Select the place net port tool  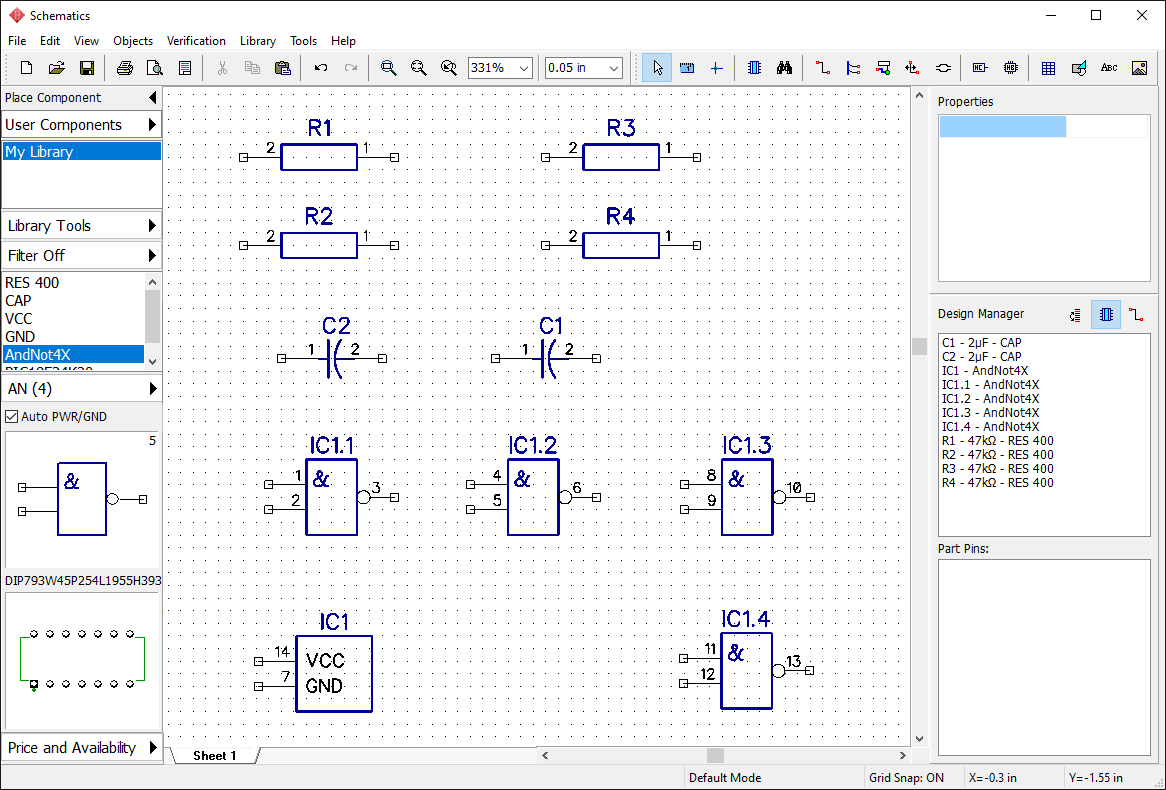(912, 68)
